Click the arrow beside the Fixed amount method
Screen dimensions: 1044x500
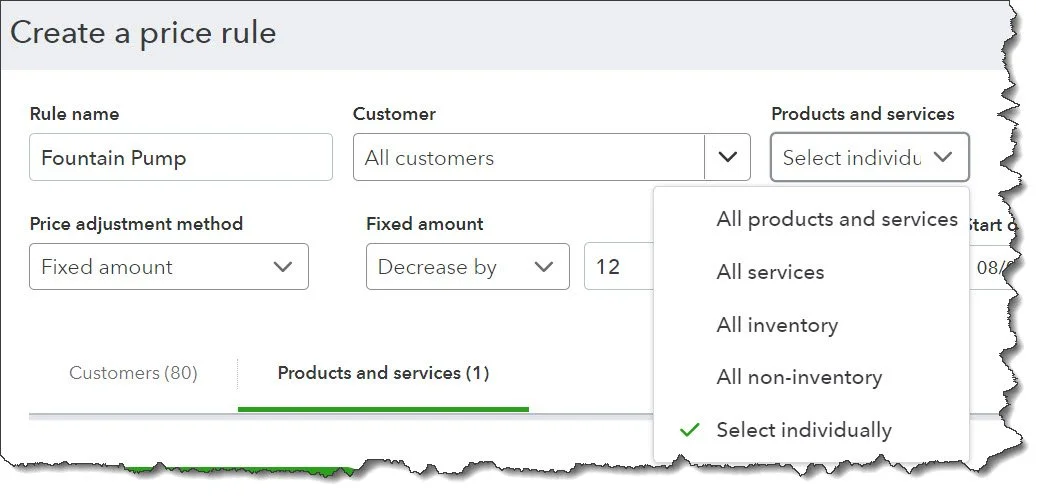tap(283, 267)
